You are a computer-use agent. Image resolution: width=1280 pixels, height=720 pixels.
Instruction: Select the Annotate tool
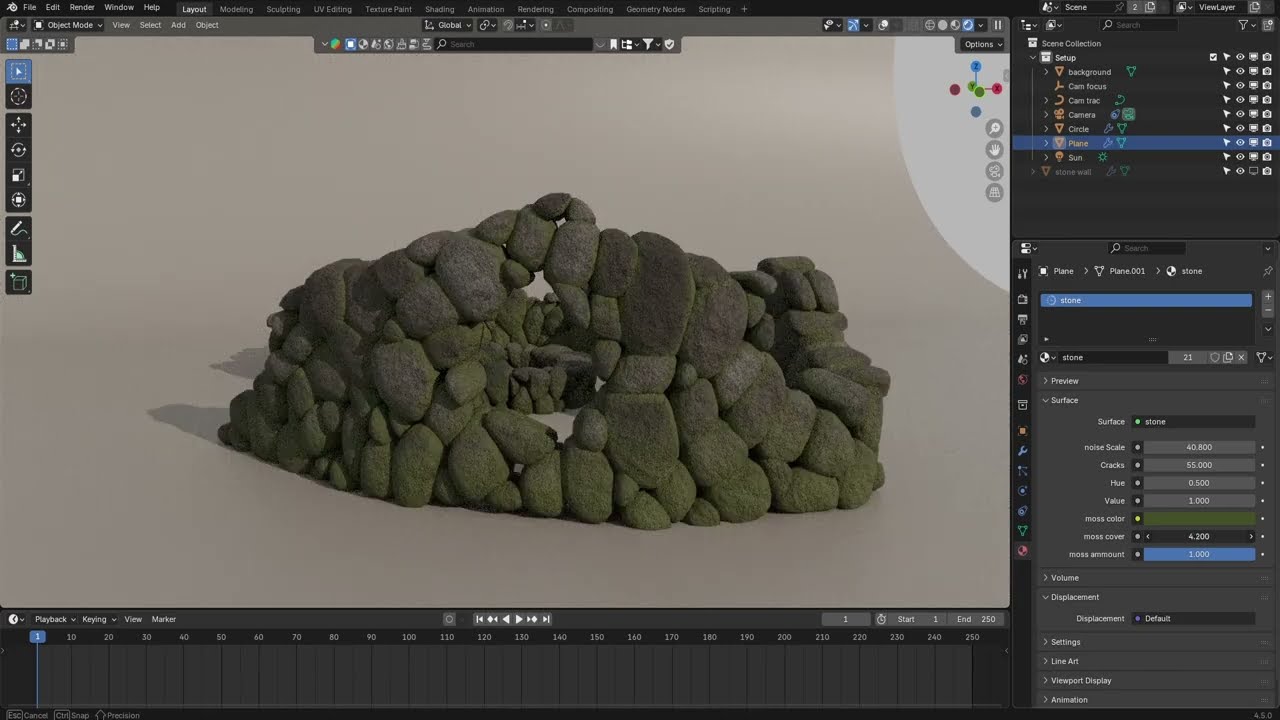click(18, 229)
